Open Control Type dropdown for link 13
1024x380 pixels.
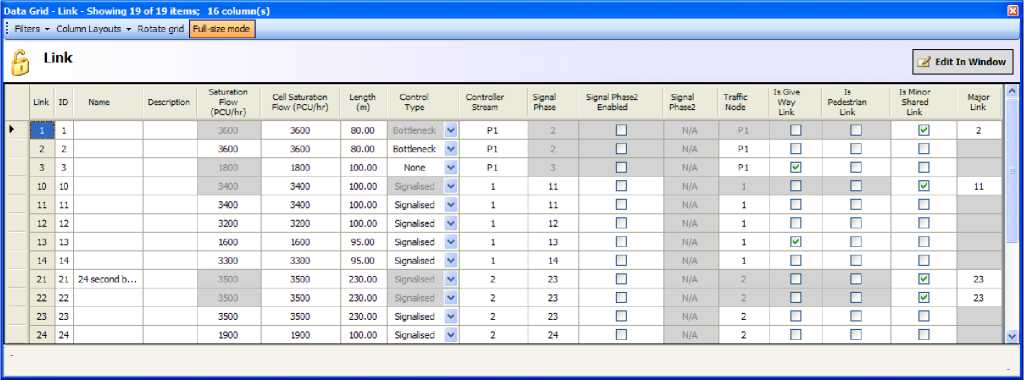point(450,242)
